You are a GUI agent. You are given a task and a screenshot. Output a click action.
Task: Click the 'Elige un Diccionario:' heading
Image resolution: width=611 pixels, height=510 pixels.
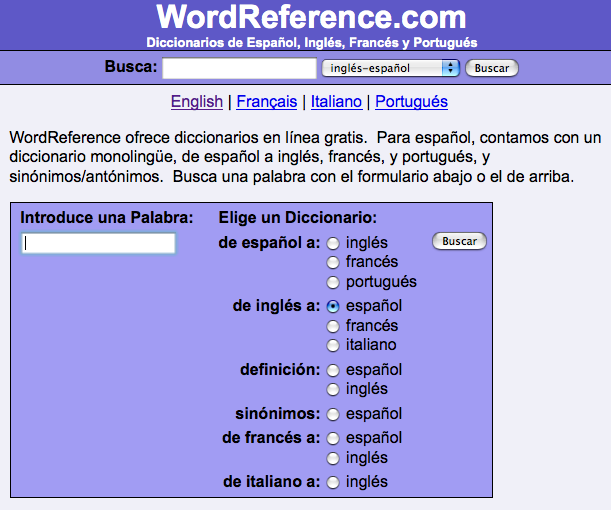[x=298, y=217]
